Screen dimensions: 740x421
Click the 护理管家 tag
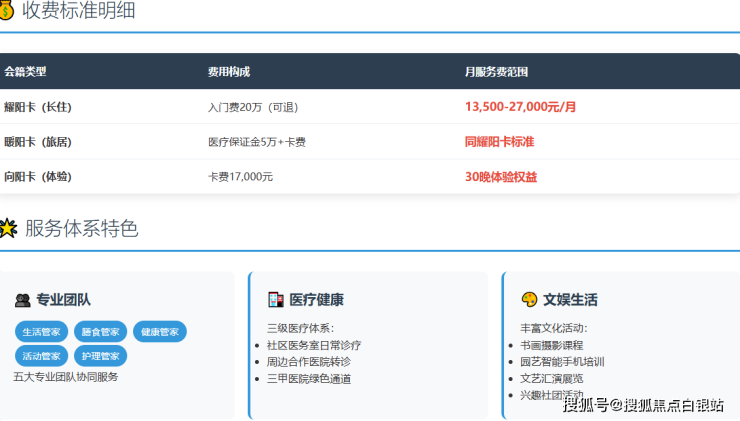(100, 356)
